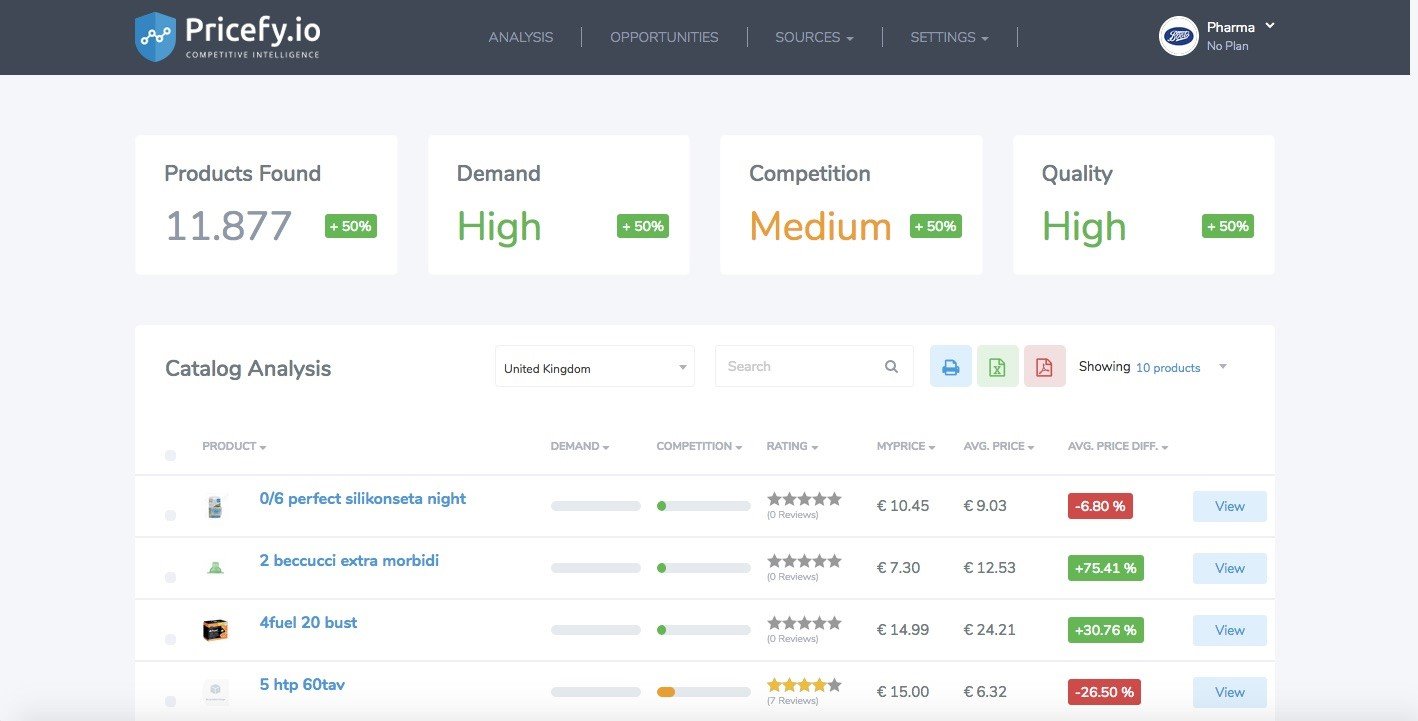This screenshot has width=1418, height=721.
Task: Click the print icon button
Action: tap(950, 367)
